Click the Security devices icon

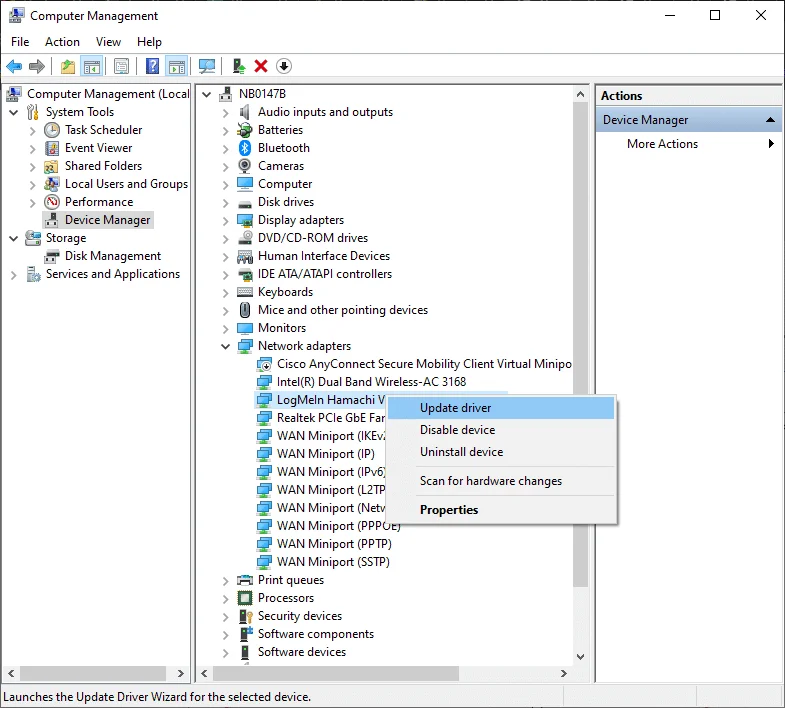pyautogui.click(x=245, y=616)
